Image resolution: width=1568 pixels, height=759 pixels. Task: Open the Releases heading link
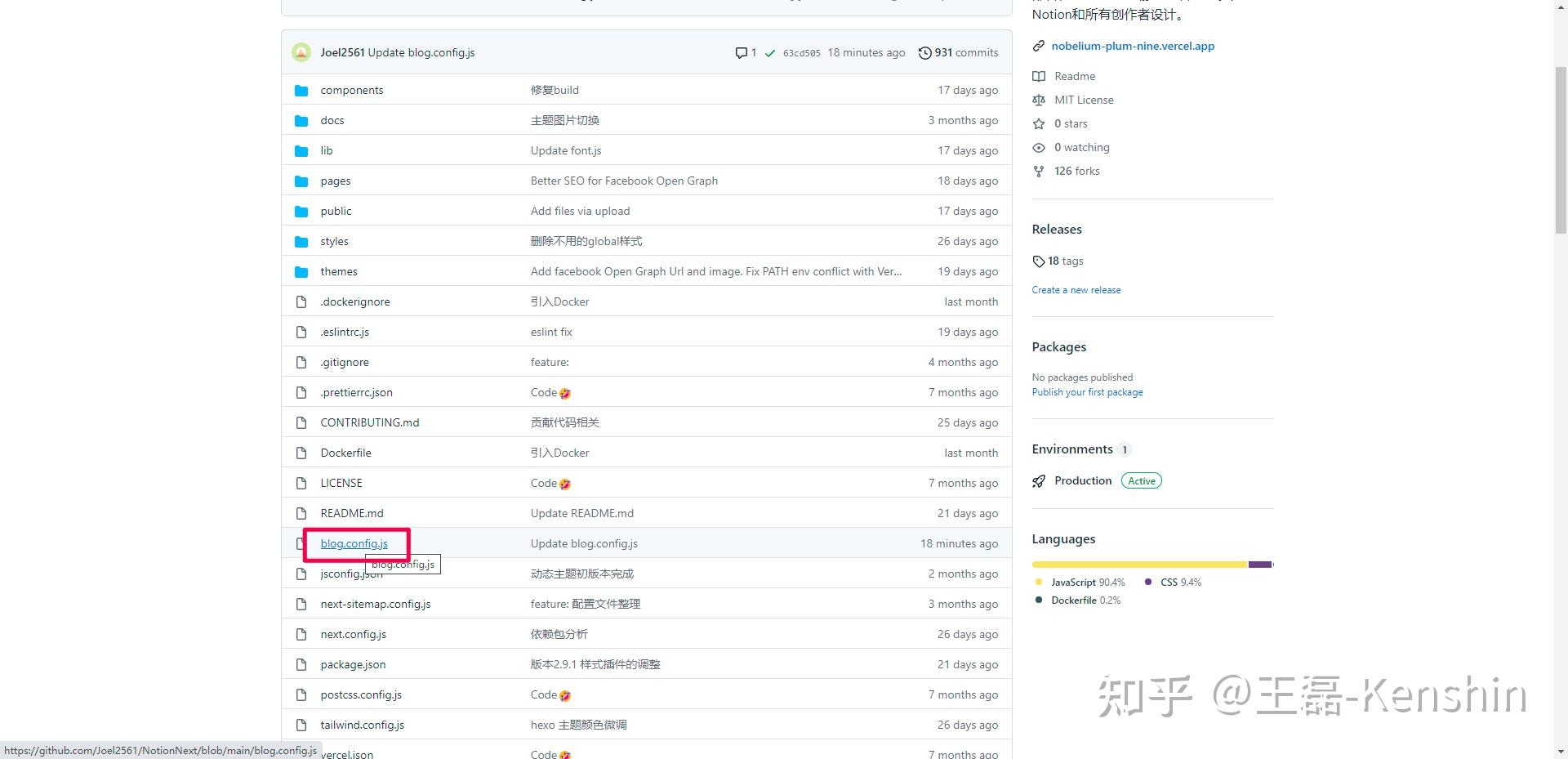pos(1056,230)
